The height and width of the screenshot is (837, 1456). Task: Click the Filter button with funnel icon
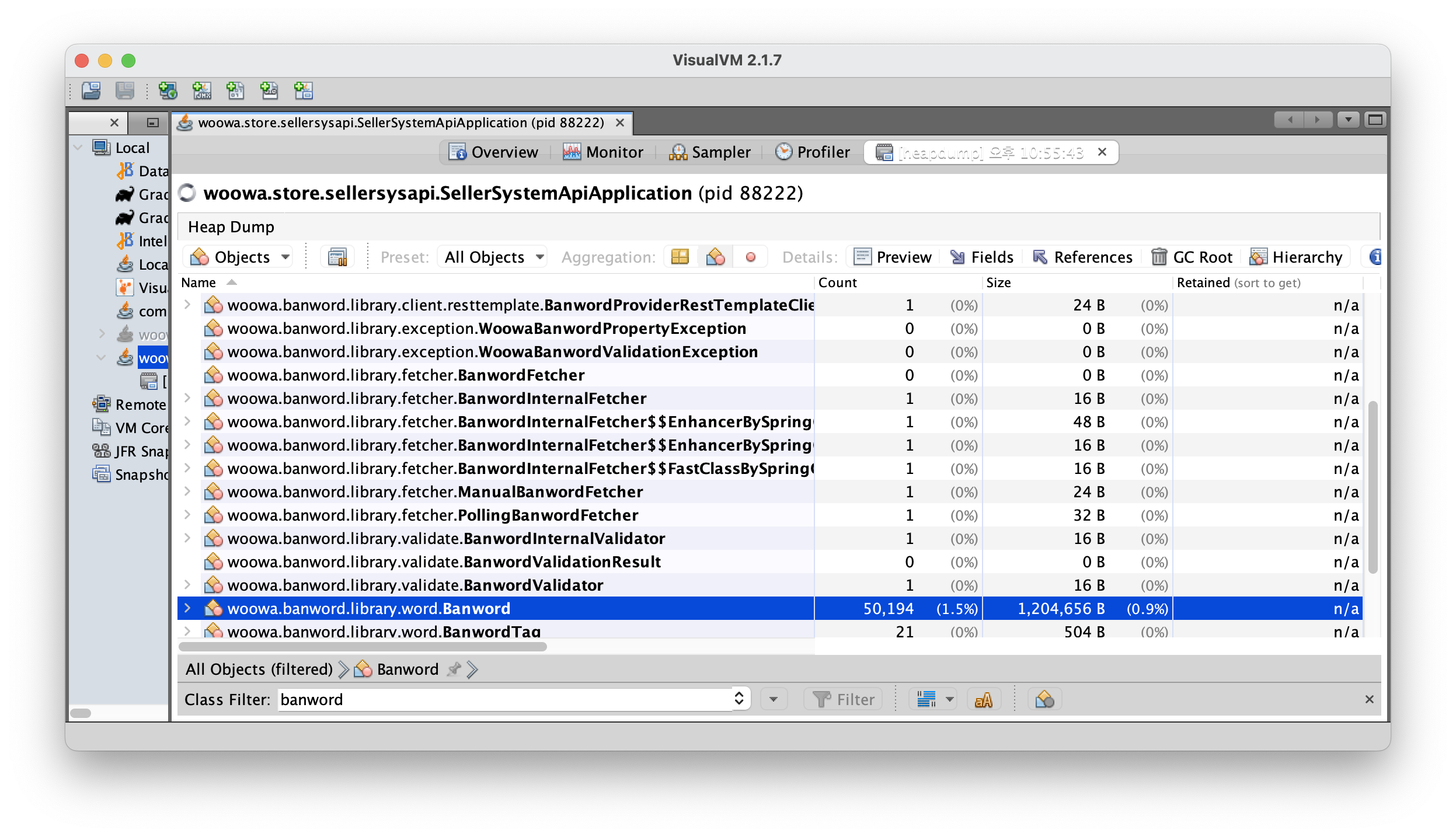[x=843, y=699]
